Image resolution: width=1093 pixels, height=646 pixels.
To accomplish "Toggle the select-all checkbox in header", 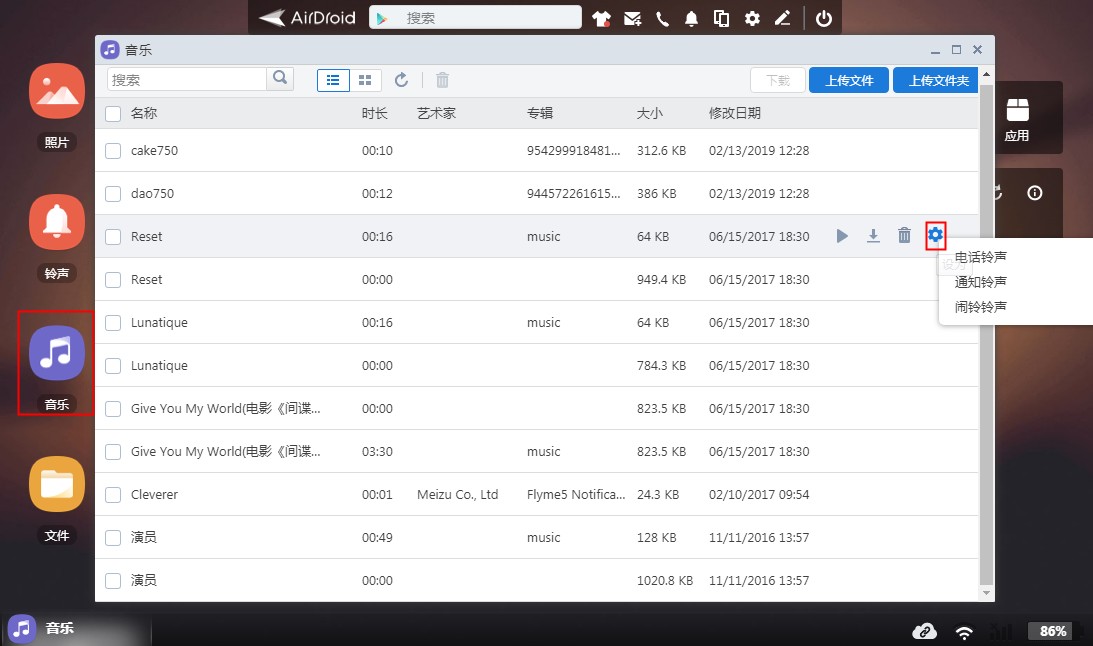I will tap(113, 114).
